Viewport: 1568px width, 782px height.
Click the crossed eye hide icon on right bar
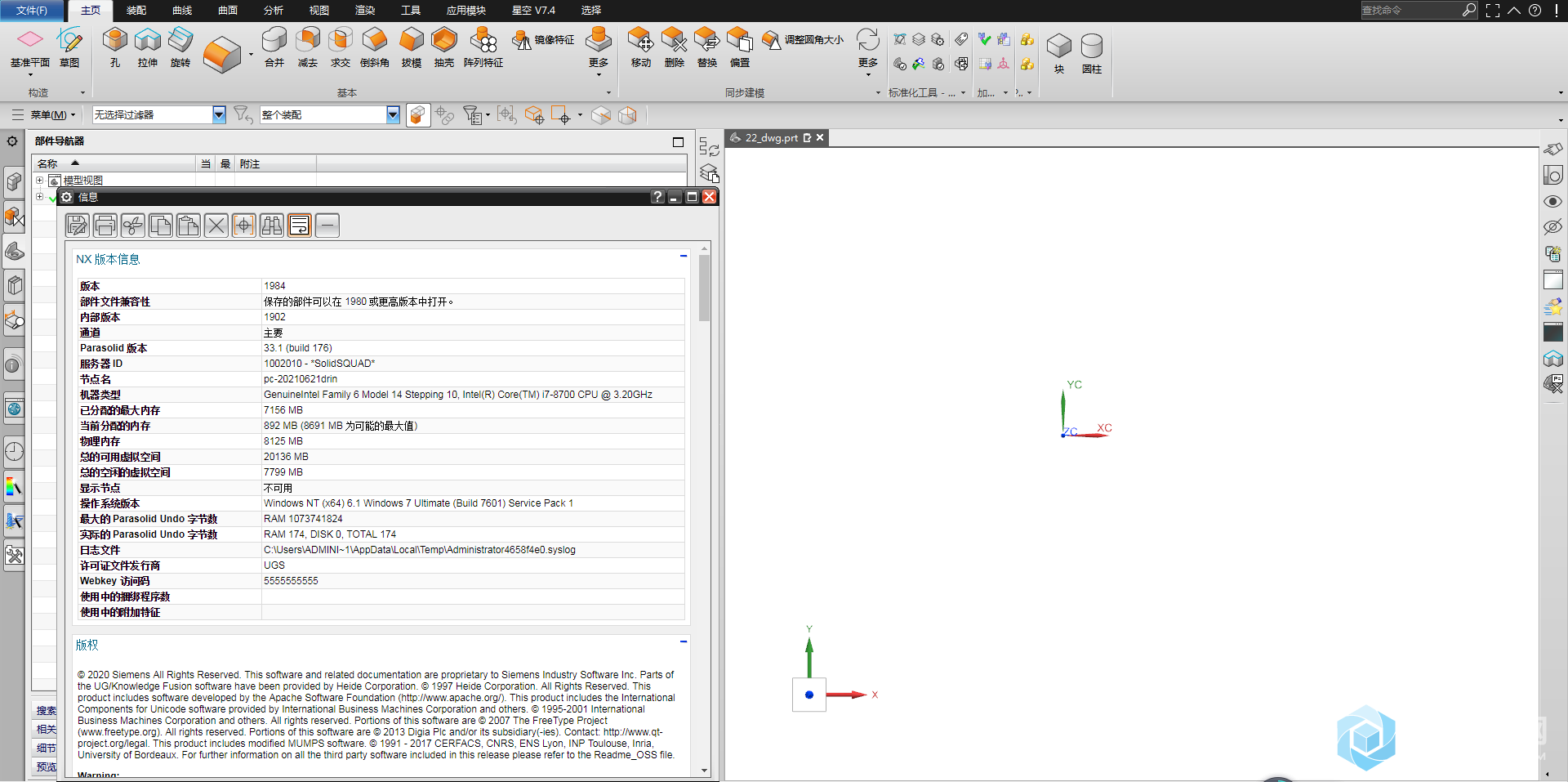[1552, 227]
